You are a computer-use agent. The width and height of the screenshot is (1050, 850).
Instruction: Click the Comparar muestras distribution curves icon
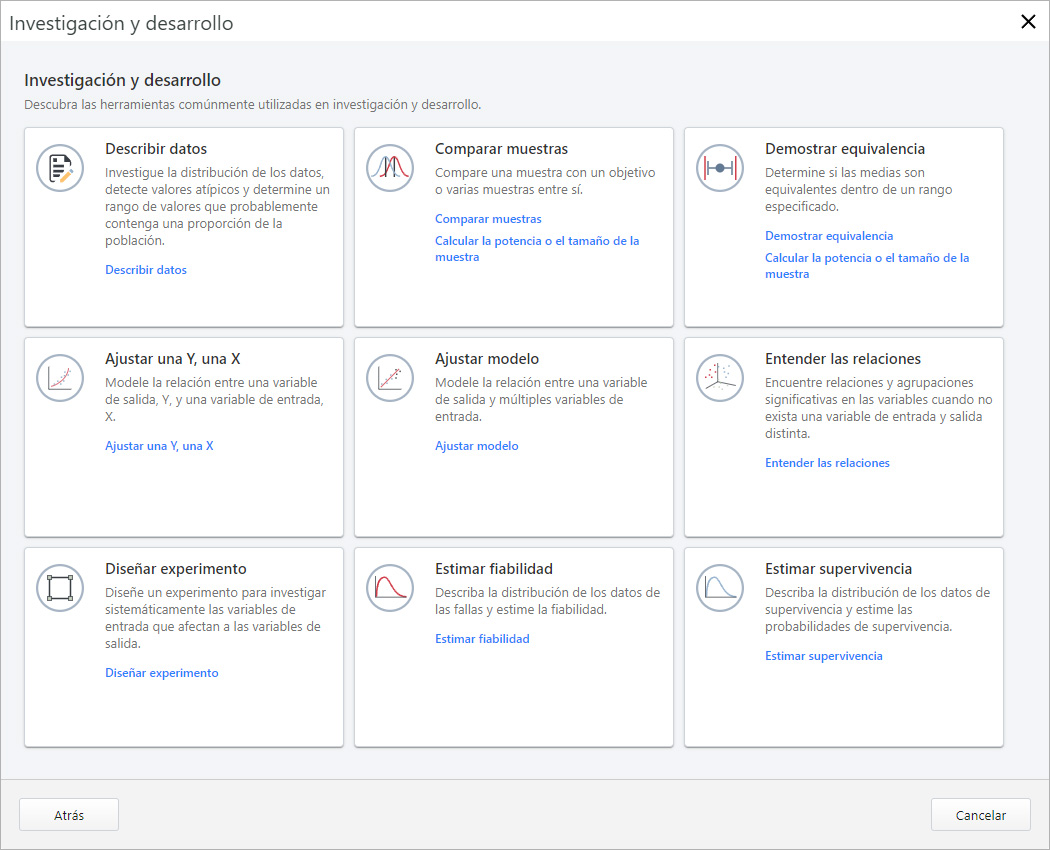click(390, 168)
